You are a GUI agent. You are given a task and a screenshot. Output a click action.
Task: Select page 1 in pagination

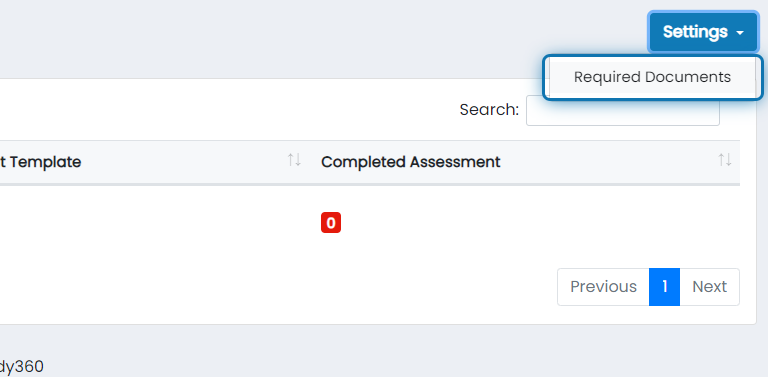click(x=665, y=287)
